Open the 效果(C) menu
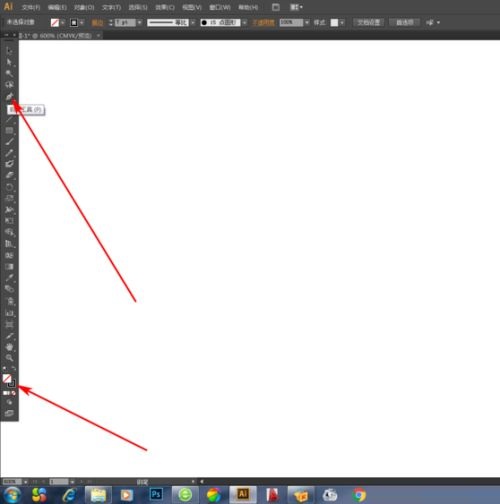Screen dimensions: 500x504 click(x=165, y=7)
